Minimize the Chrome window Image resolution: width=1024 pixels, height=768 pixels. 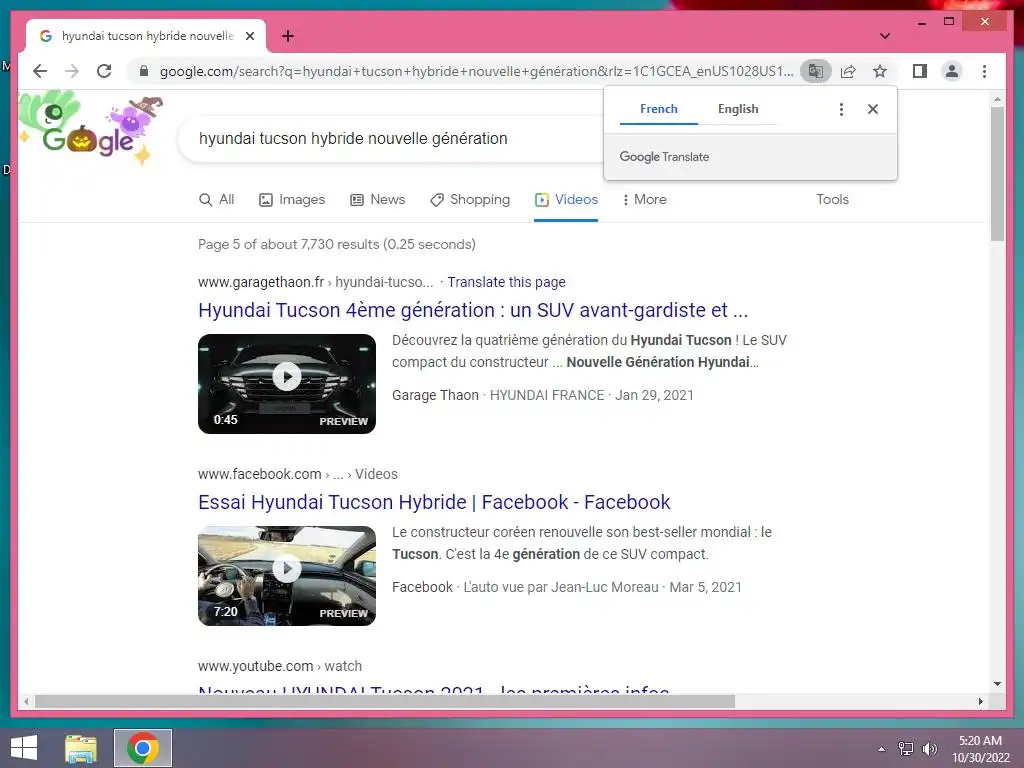pos(922,22)
